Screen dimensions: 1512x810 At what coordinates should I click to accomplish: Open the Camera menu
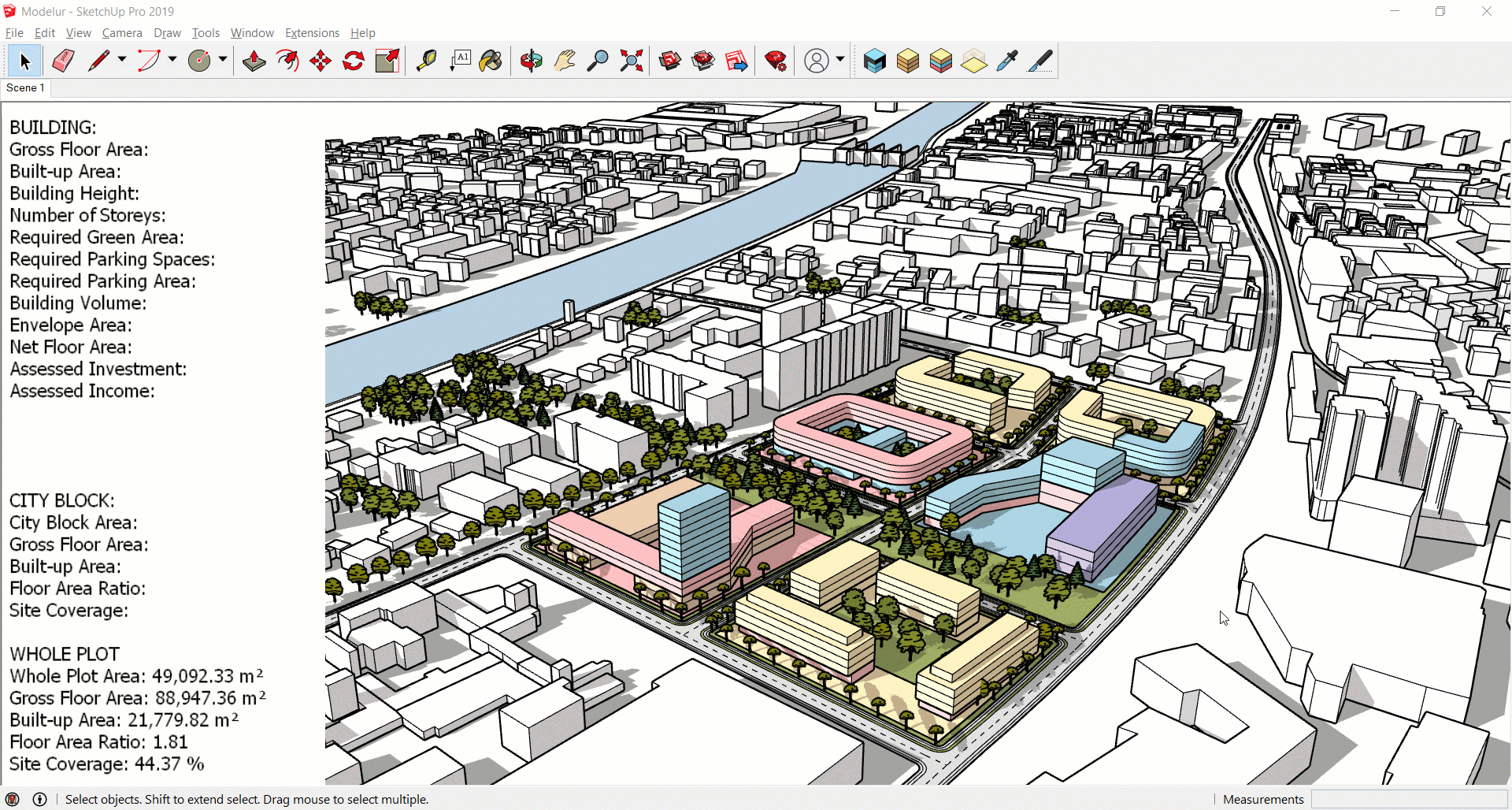pyautogui.click(x=122, y=33)
